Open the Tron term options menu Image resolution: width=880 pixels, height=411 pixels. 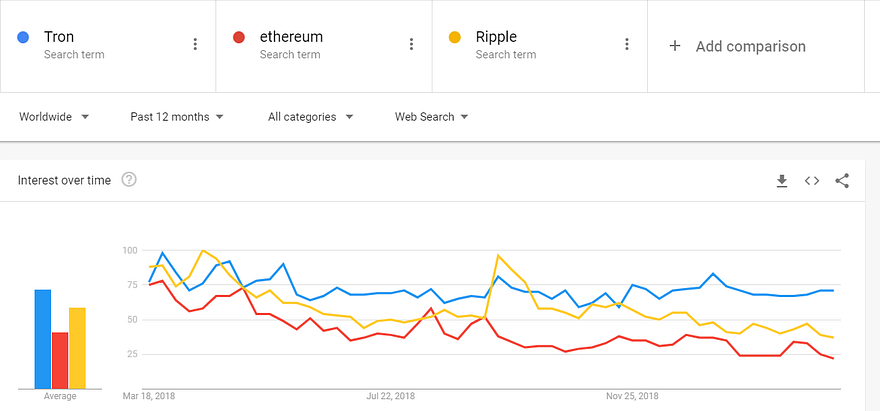point(195,44)
